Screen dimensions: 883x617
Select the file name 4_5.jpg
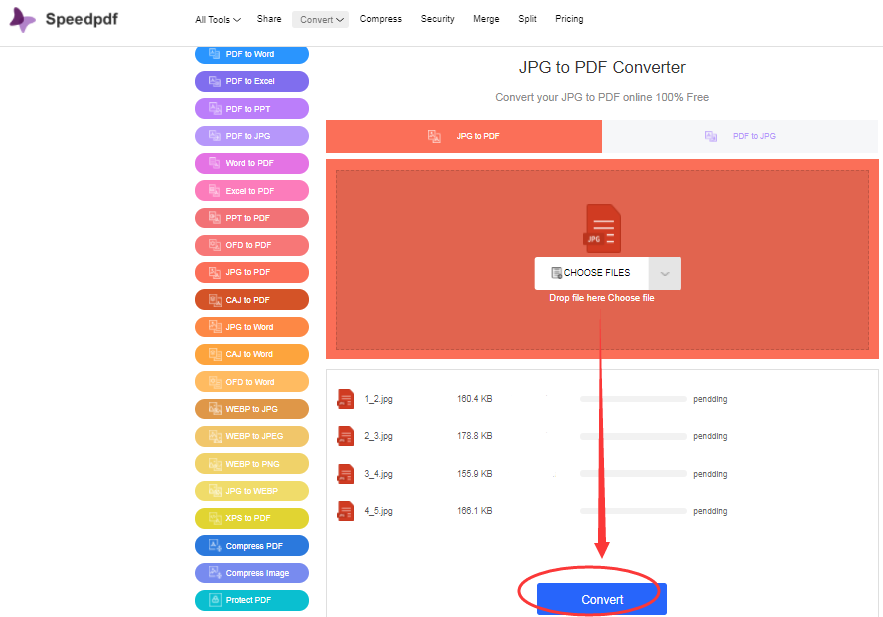(x=378, y=511)
